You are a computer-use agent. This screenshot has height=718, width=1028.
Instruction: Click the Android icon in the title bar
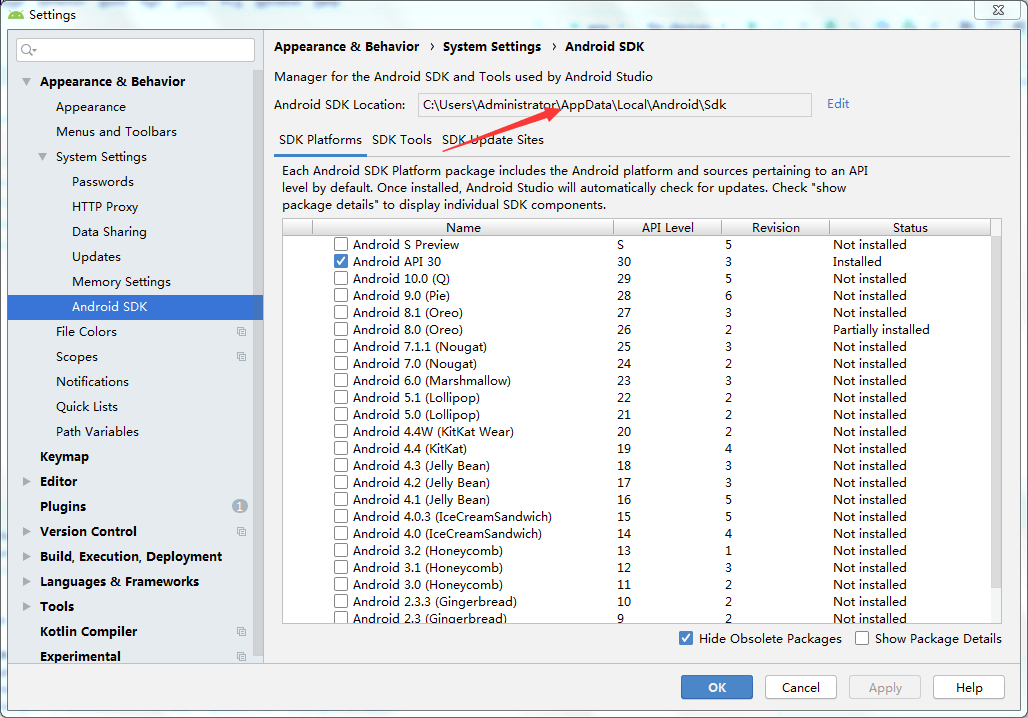[16, 14]
